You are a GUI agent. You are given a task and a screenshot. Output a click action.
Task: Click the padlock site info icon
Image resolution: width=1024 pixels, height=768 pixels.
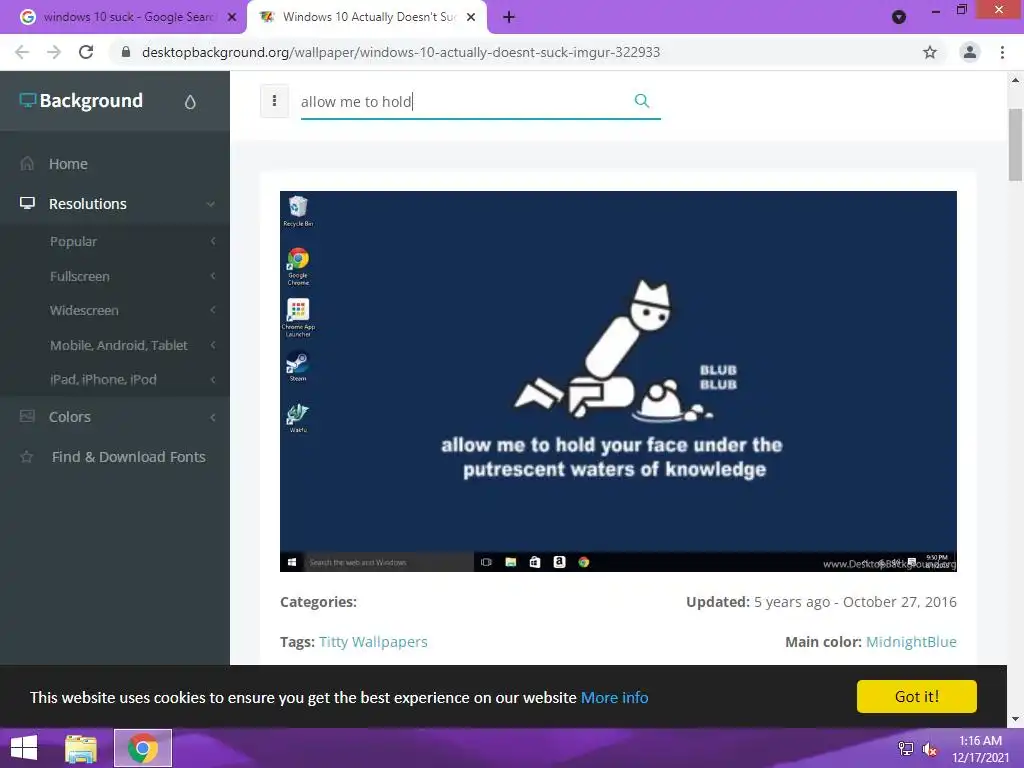(126, 52)
